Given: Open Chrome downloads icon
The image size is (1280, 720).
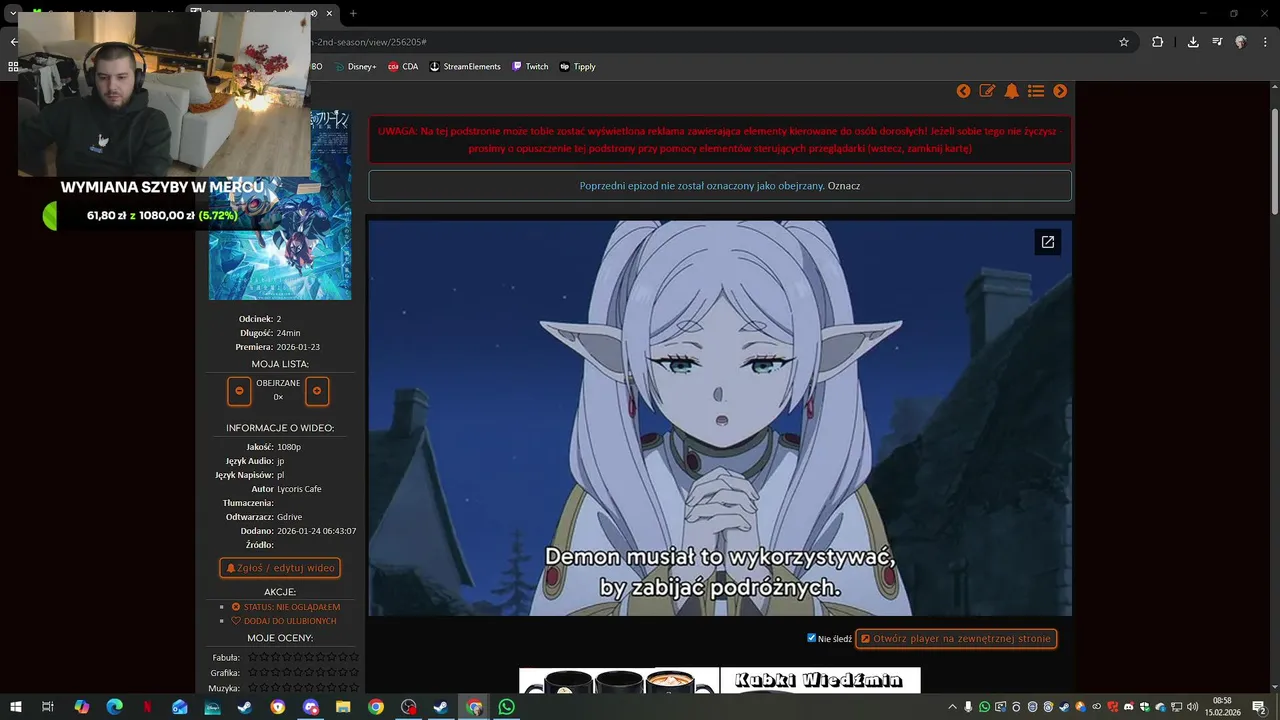Looking at the screenshot, I should (x=1193, y=42).
